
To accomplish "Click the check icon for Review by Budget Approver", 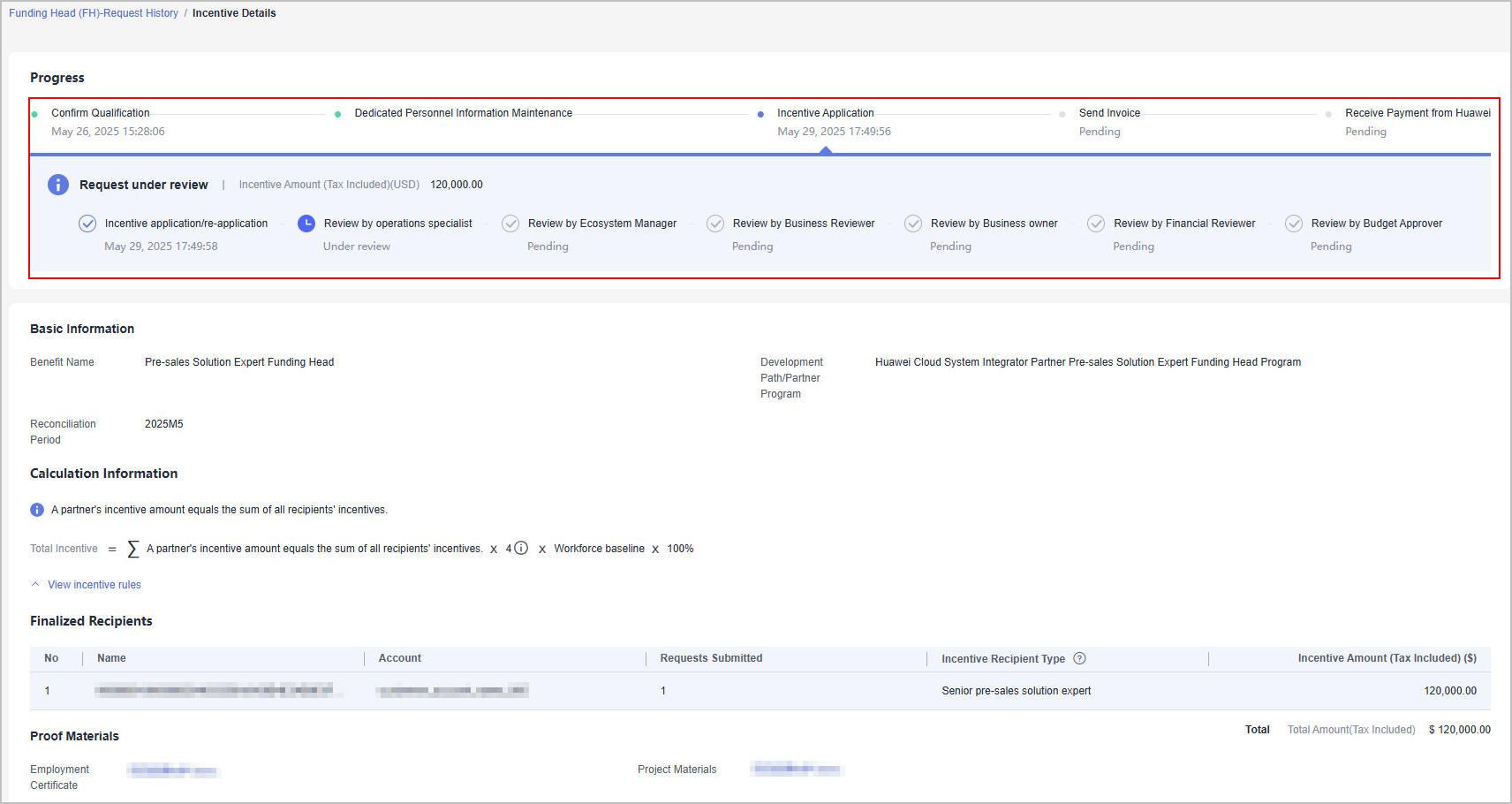I will pos(1294,224).
